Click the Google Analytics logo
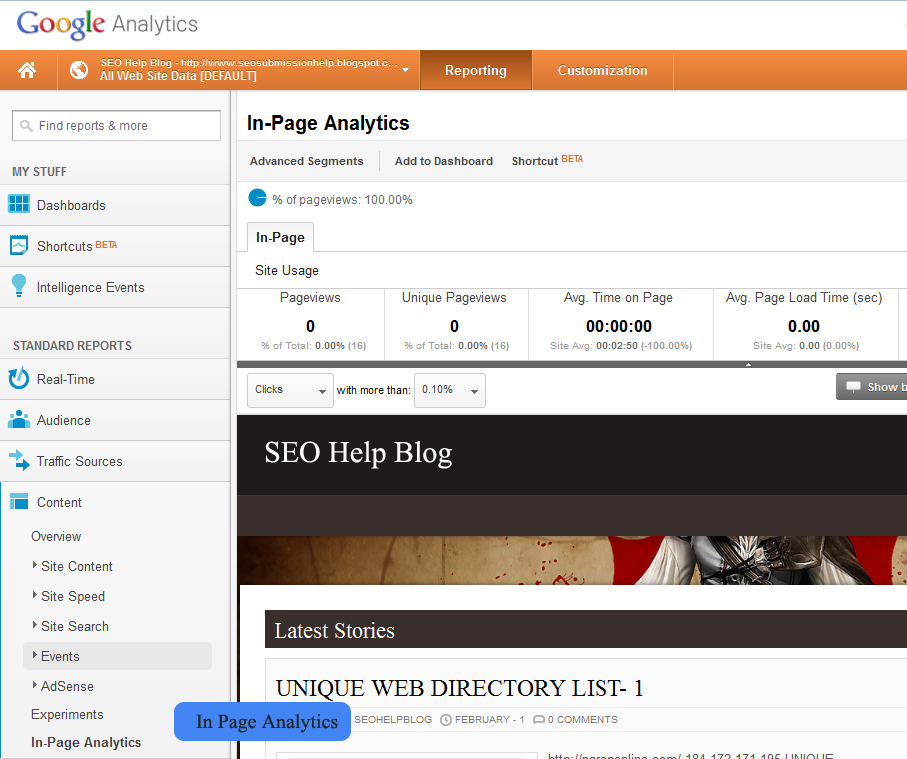The width and height of the screenshot is (907, 759). click(x=108, y=24)
